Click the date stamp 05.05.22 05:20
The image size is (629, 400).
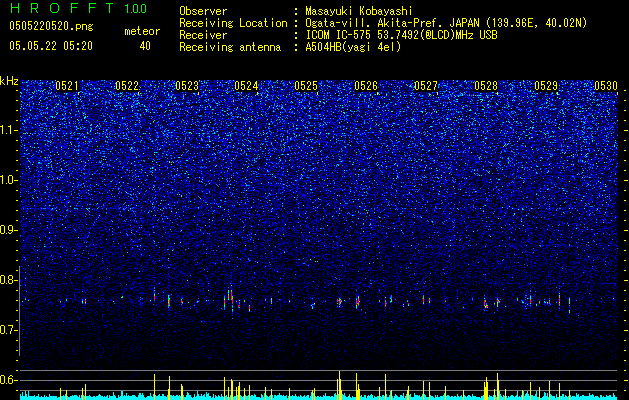51,46
